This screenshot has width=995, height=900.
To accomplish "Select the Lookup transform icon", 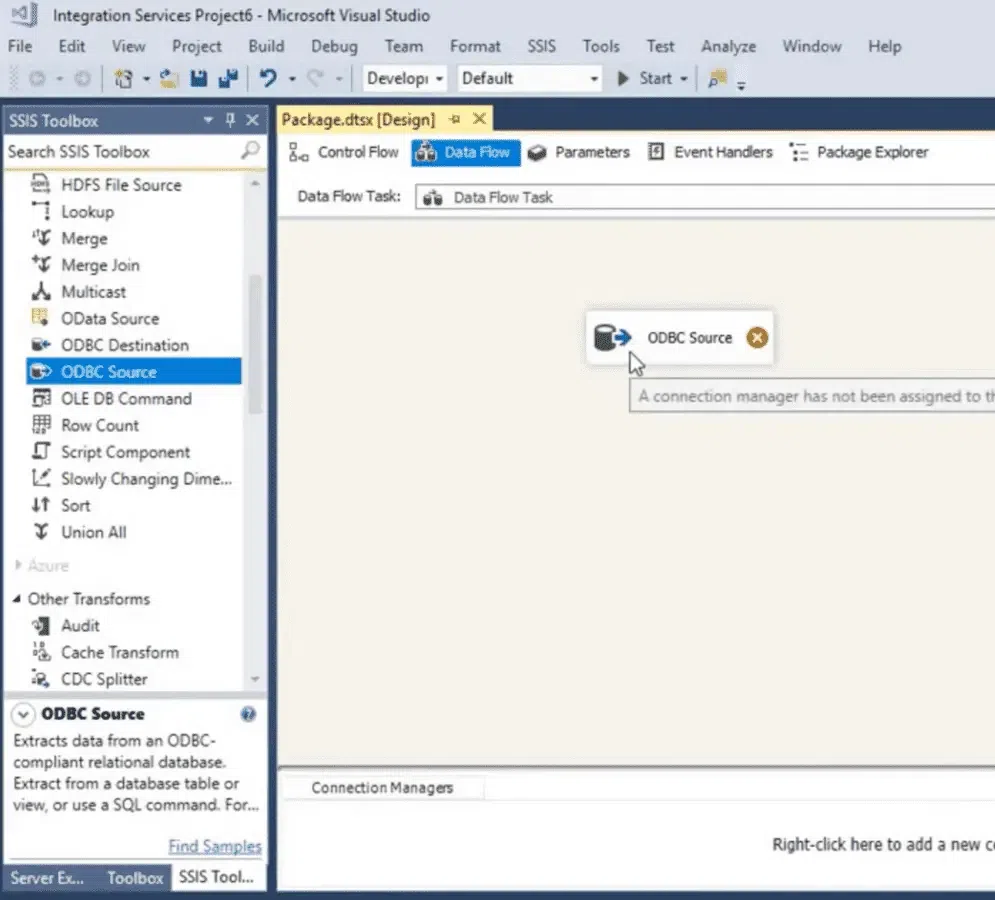I will click(x=41, y=211).
